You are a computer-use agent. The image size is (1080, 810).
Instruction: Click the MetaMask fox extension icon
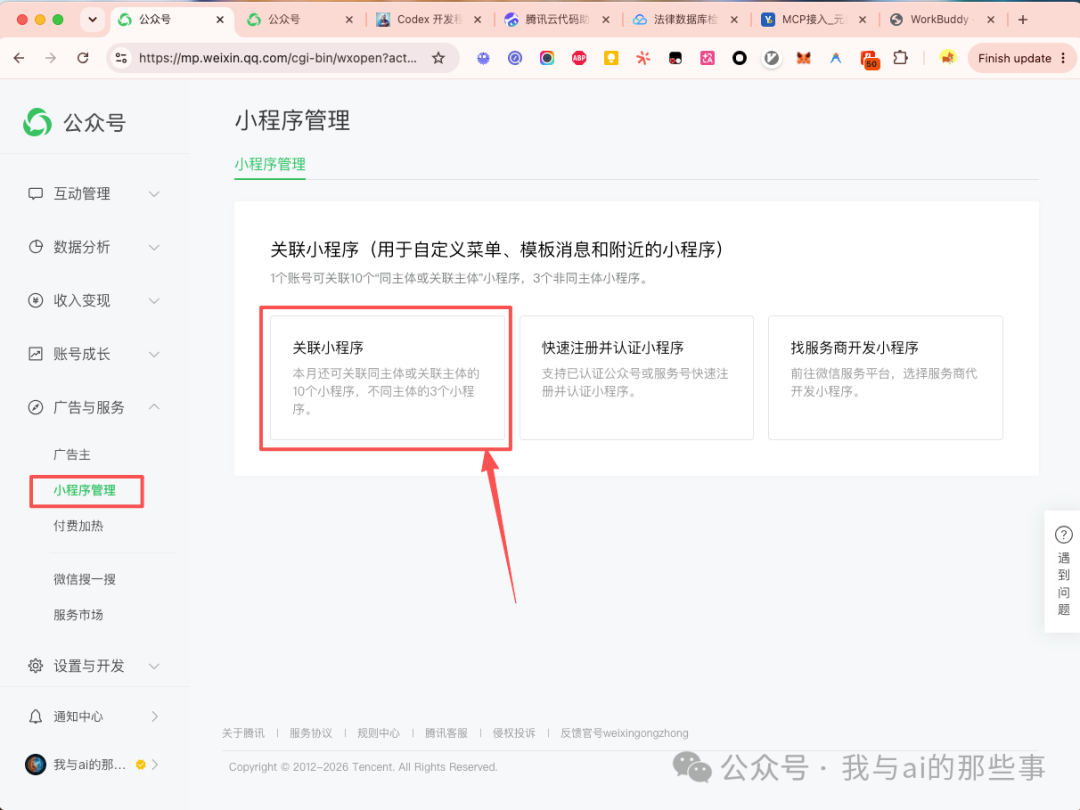(x=803, y=59)
